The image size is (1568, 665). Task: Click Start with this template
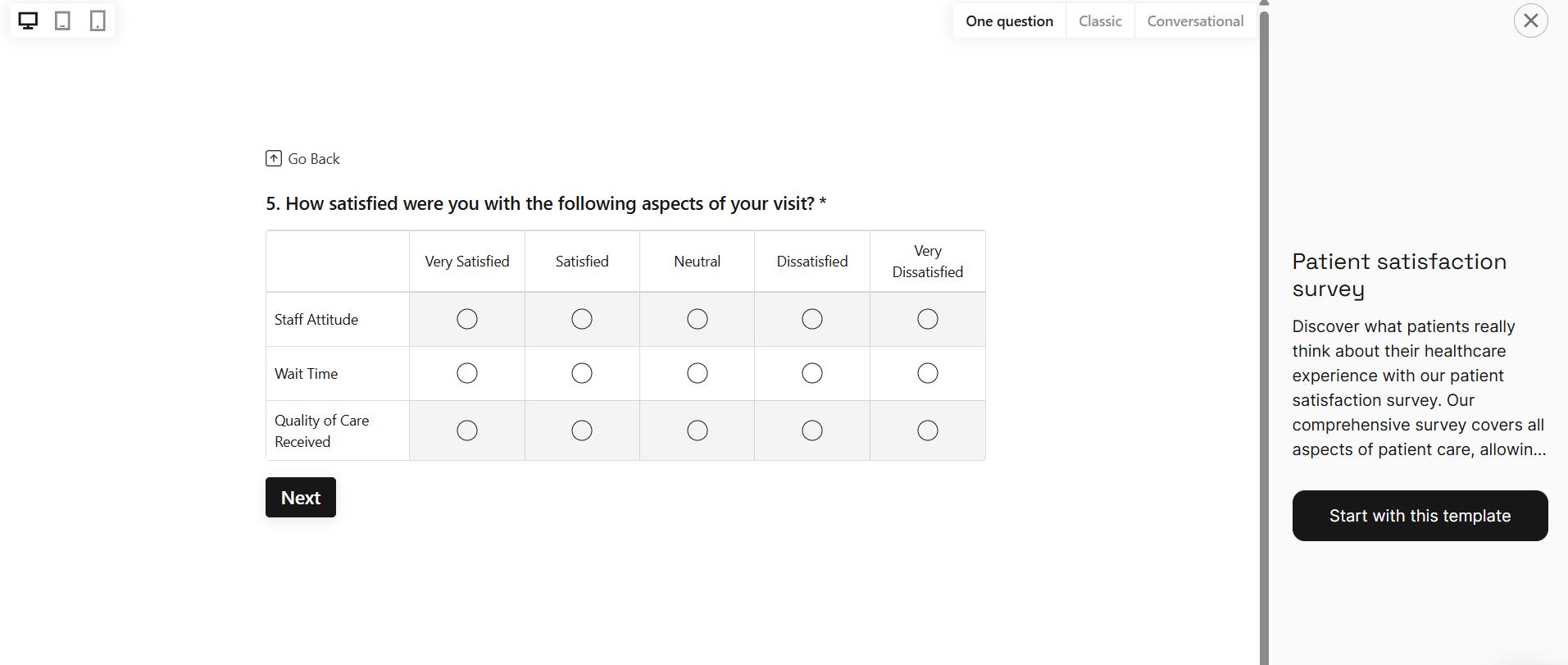click(x=1420, y=516)
